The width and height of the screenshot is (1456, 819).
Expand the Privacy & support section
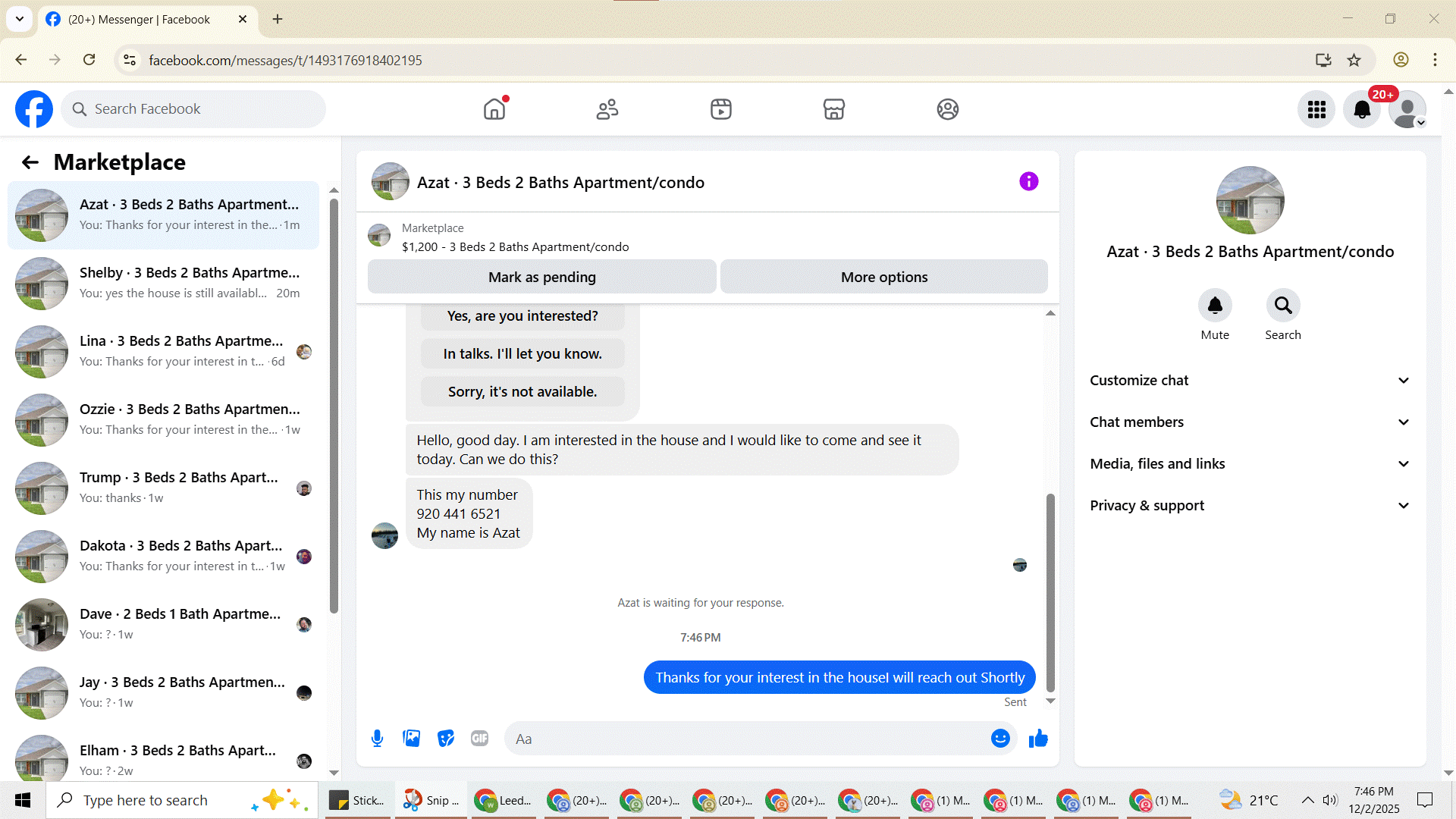(1250, 506)
